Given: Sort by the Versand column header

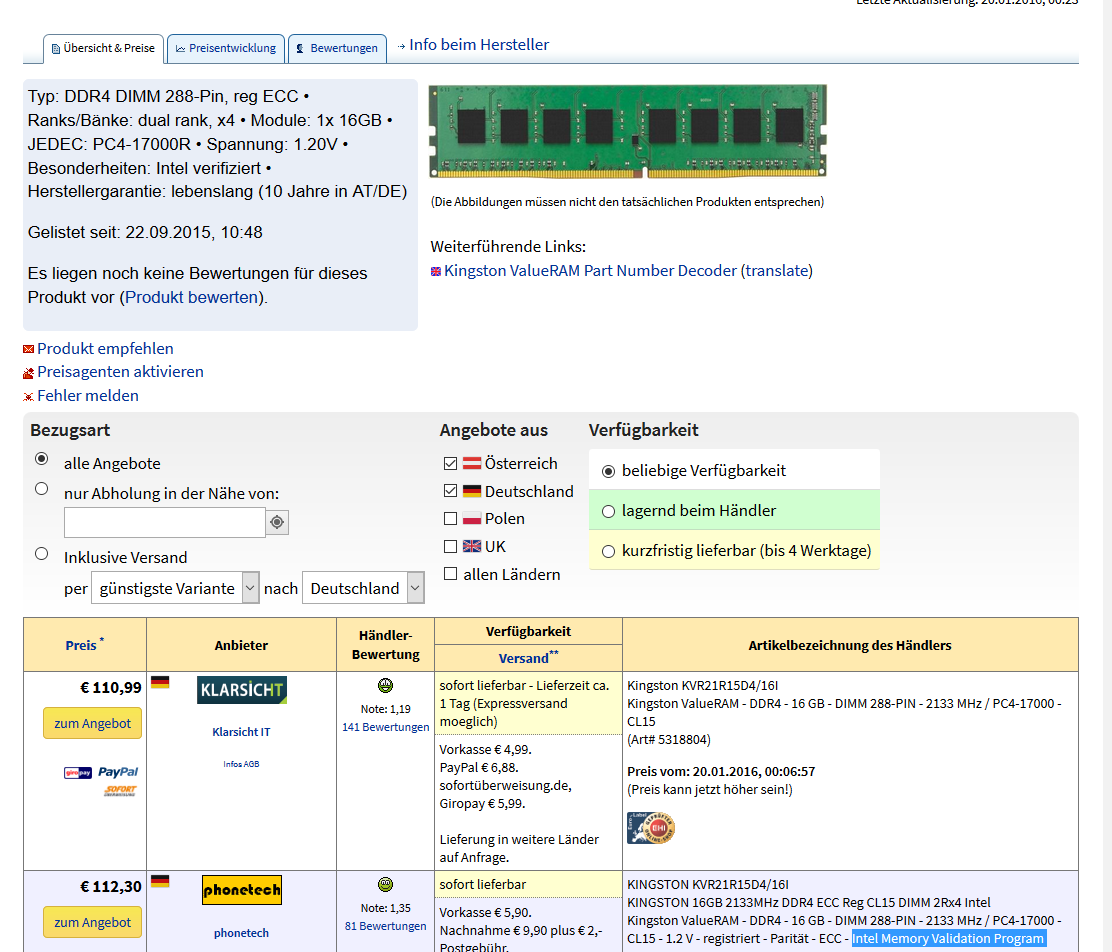Looking at the screenshot, I should [523, 658].
